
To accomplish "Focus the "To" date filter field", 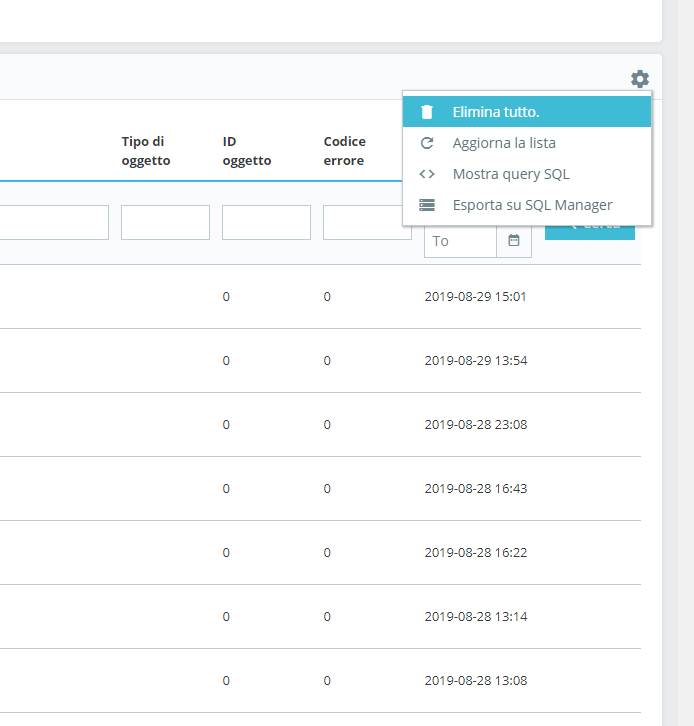I will tap(460, 241).
